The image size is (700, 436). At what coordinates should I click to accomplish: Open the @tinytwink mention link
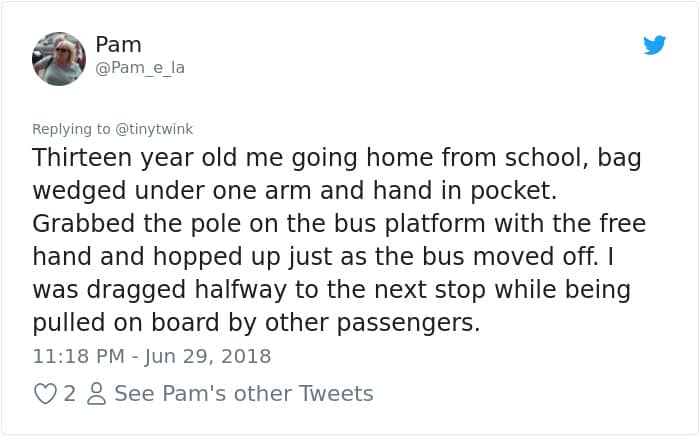click(x=153, y=129)
